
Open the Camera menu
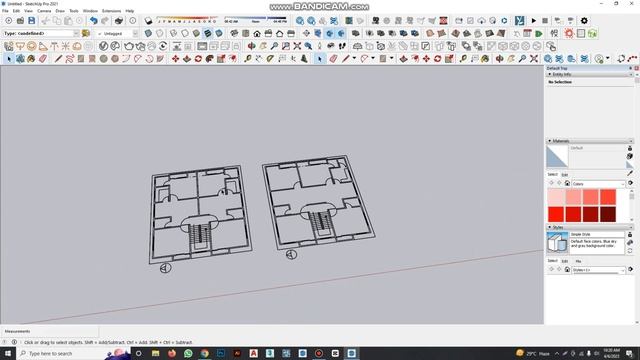(x=44, y=11)
